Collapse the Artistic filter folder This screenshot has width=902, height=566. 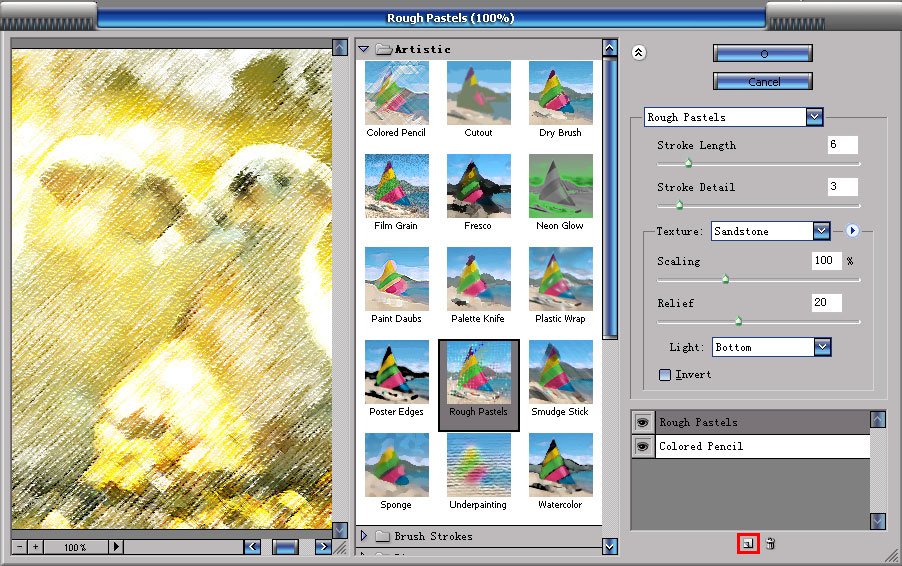(364, 49)
